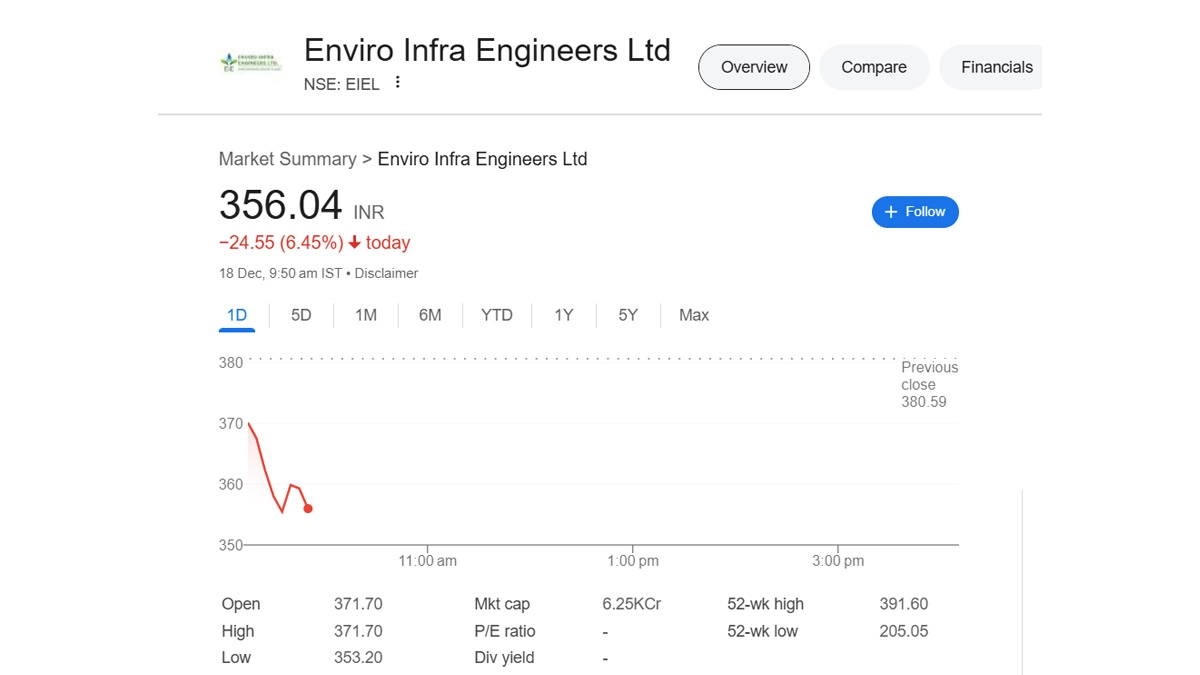Open the three-dot menu beside NSE: EIEL
Viewport: 1200px width, 675px height.
pyautogui.click(x=398, y=83)
